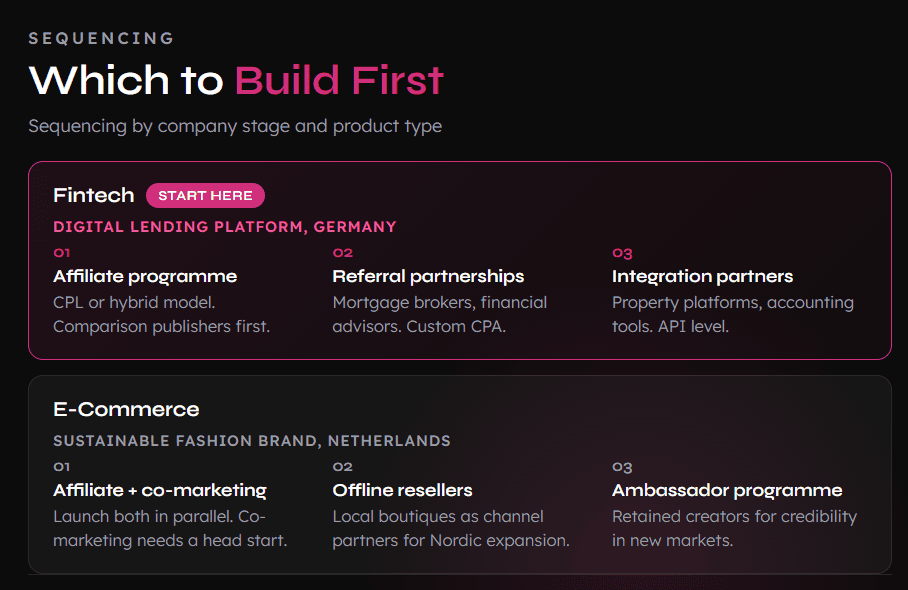The image size is (908, 590).
Task: Click the Digital Lending Platform, Germany subtitle
Action: coord(225,226)
